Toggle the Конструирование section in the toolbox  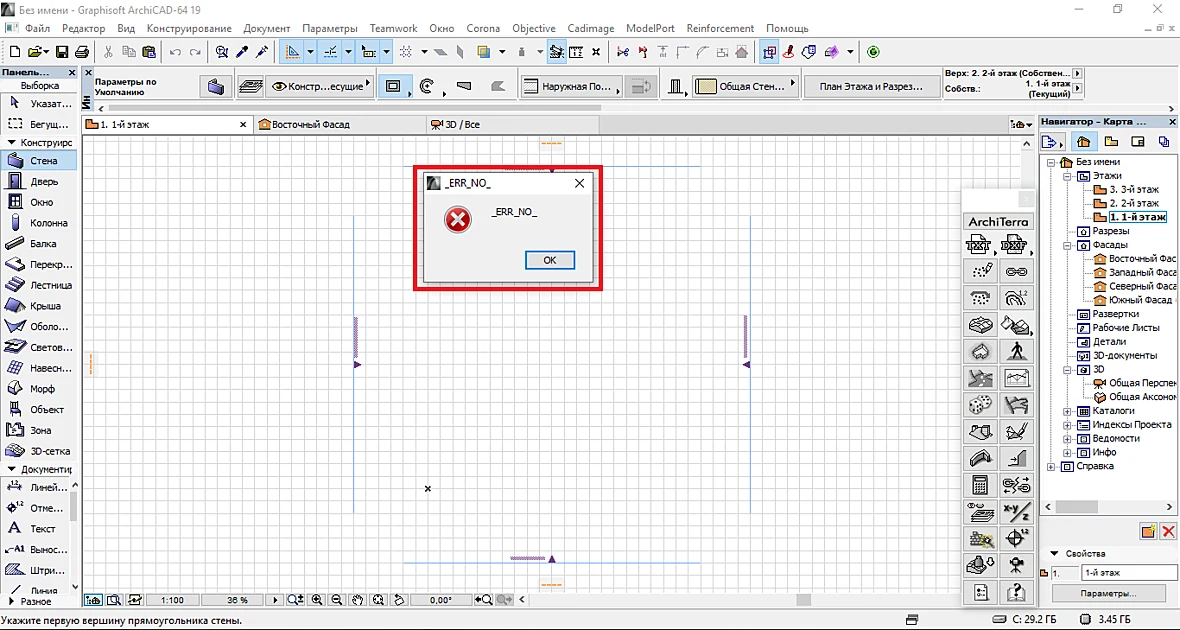pos(12,142)
